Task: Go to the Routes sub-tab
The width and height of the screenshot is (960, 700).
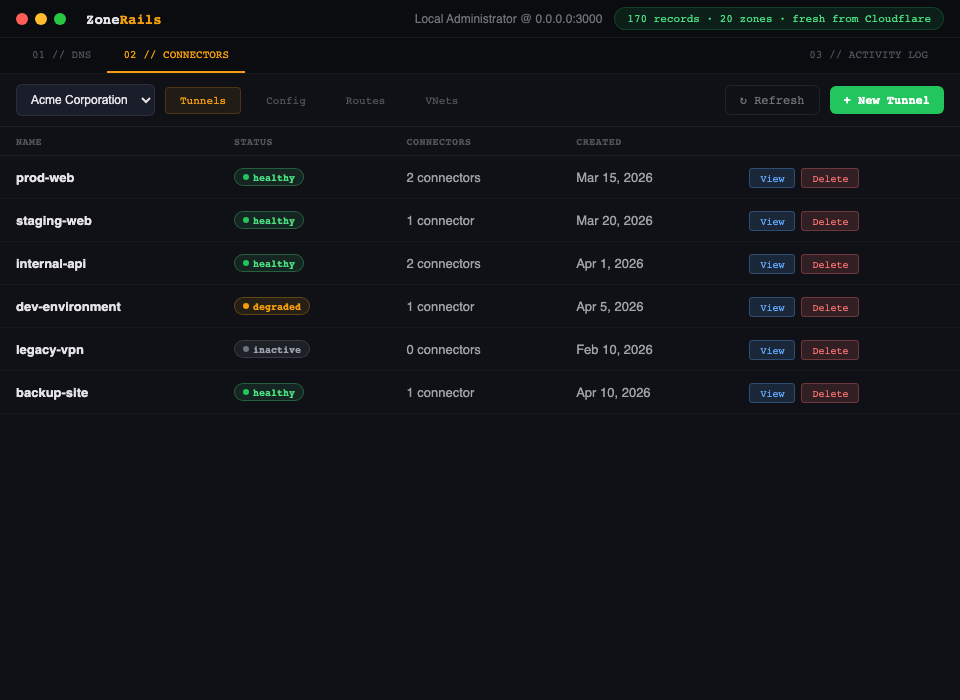Action: [x=365, y=101]
